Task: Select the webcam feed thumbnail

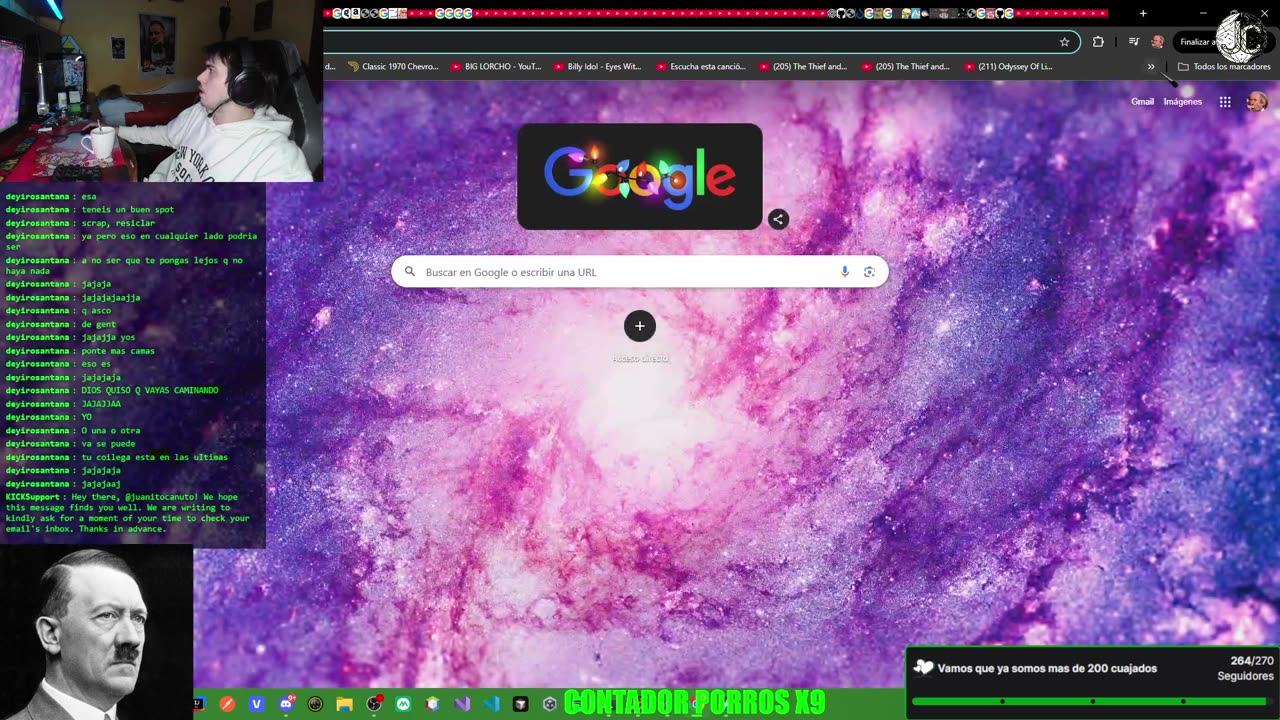Action: [161, 91]
